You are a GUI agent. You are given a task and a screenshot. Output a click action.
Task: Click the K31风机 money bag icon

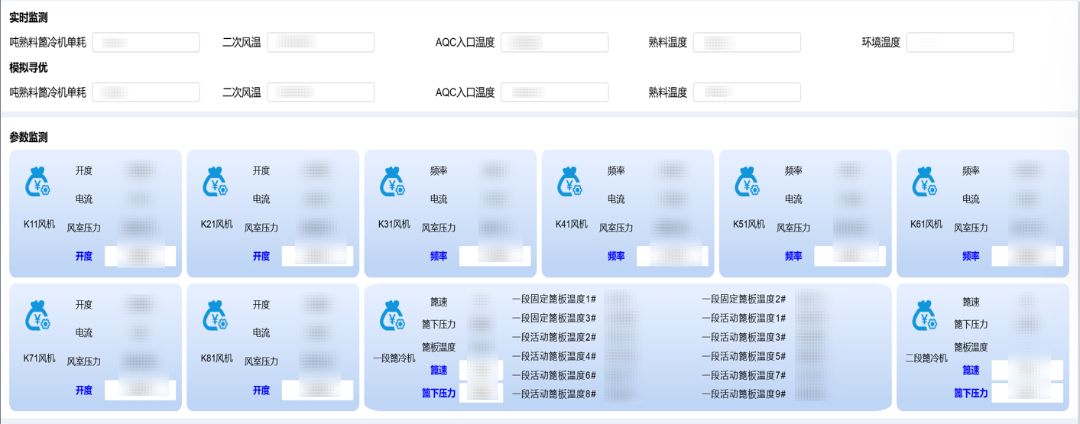(394, 182)
